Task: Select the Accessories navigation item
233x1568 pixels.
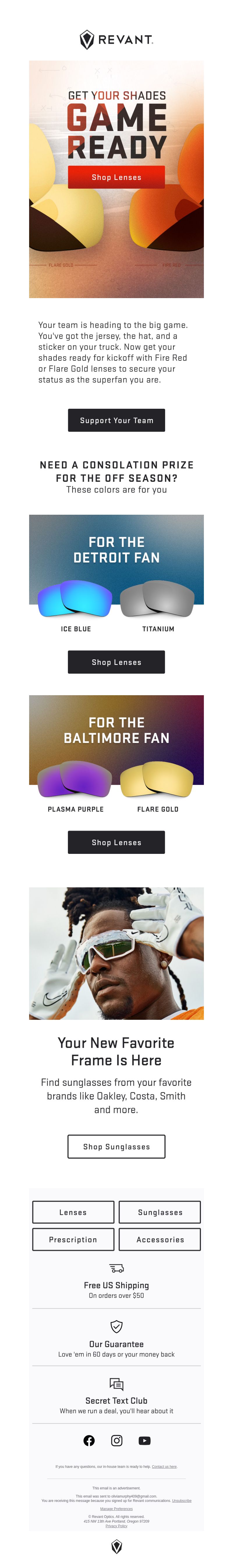Action: pyautogui.click(x=160, y=1239)
